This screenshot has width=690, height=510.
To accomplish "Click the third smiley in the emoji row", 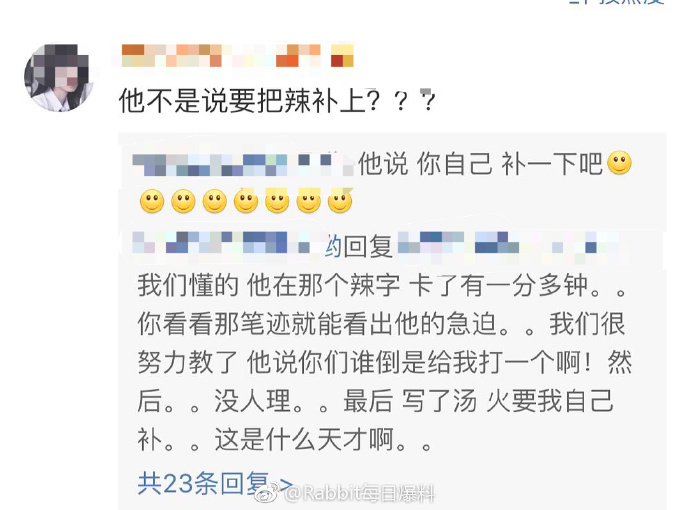I will coord(215,201).
